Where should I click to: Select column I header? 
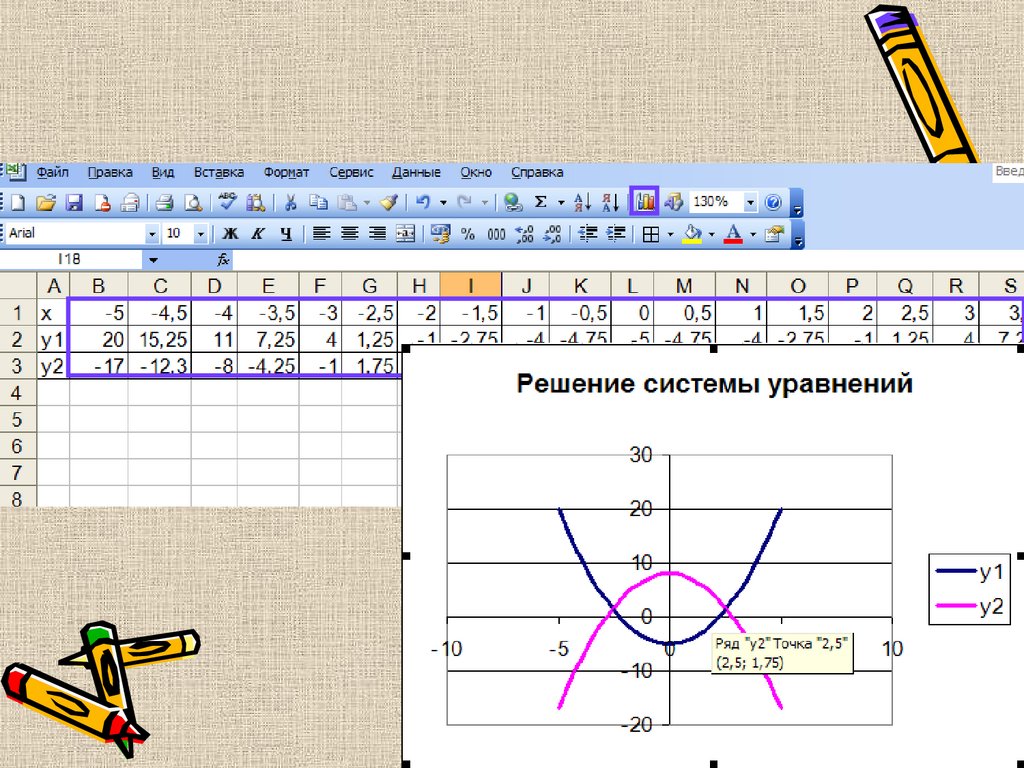(471, 285)
